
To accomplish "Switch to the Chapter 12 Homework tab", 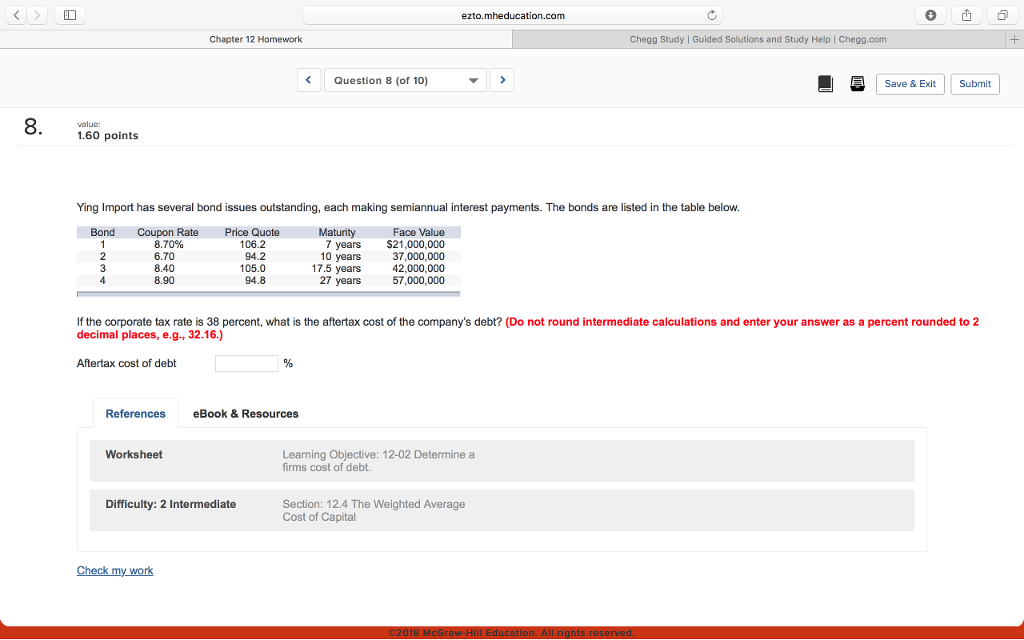I will coord(256,39).
